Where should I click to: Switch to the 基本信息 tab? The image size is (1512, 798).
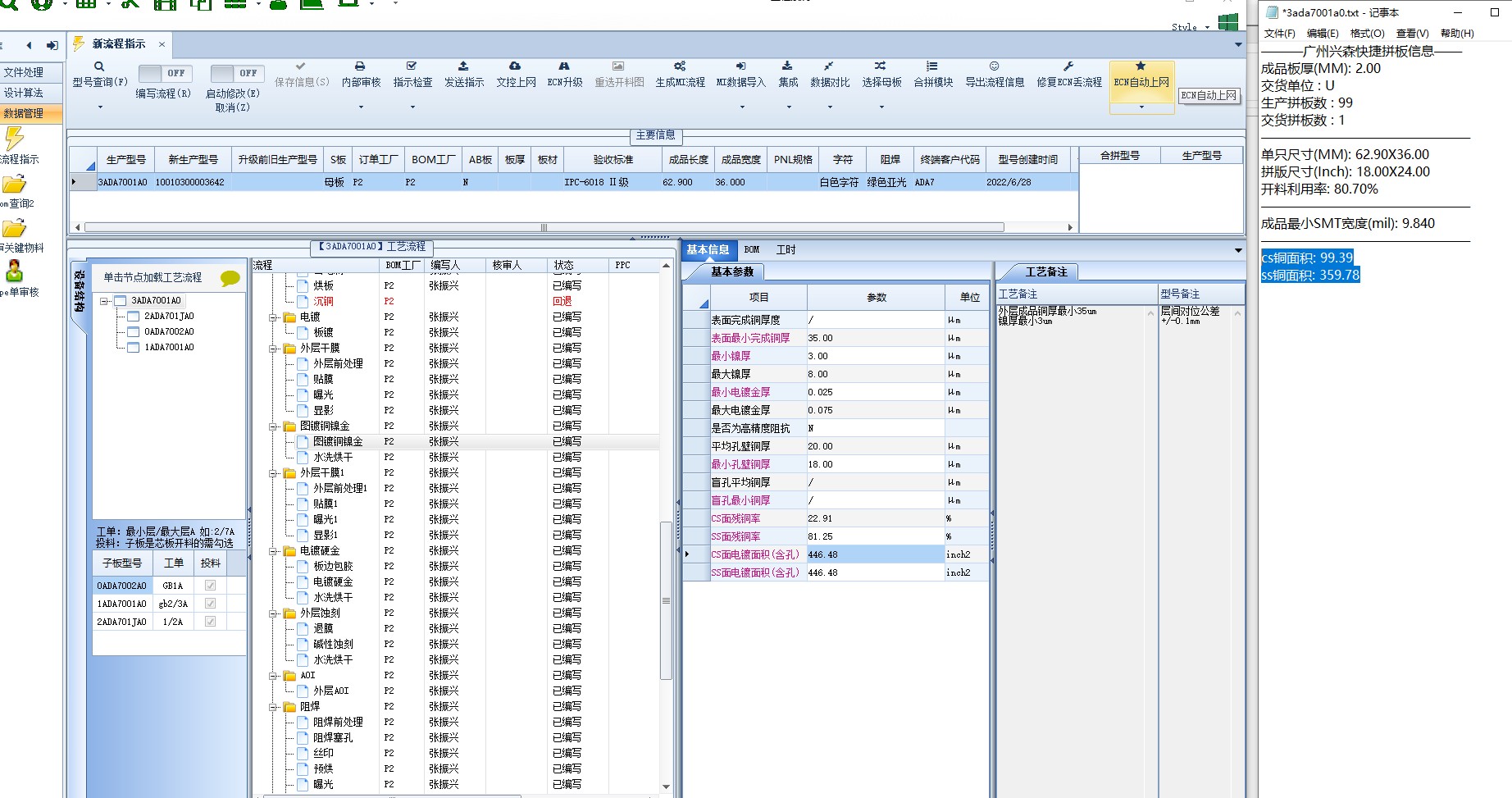(708, 250)
